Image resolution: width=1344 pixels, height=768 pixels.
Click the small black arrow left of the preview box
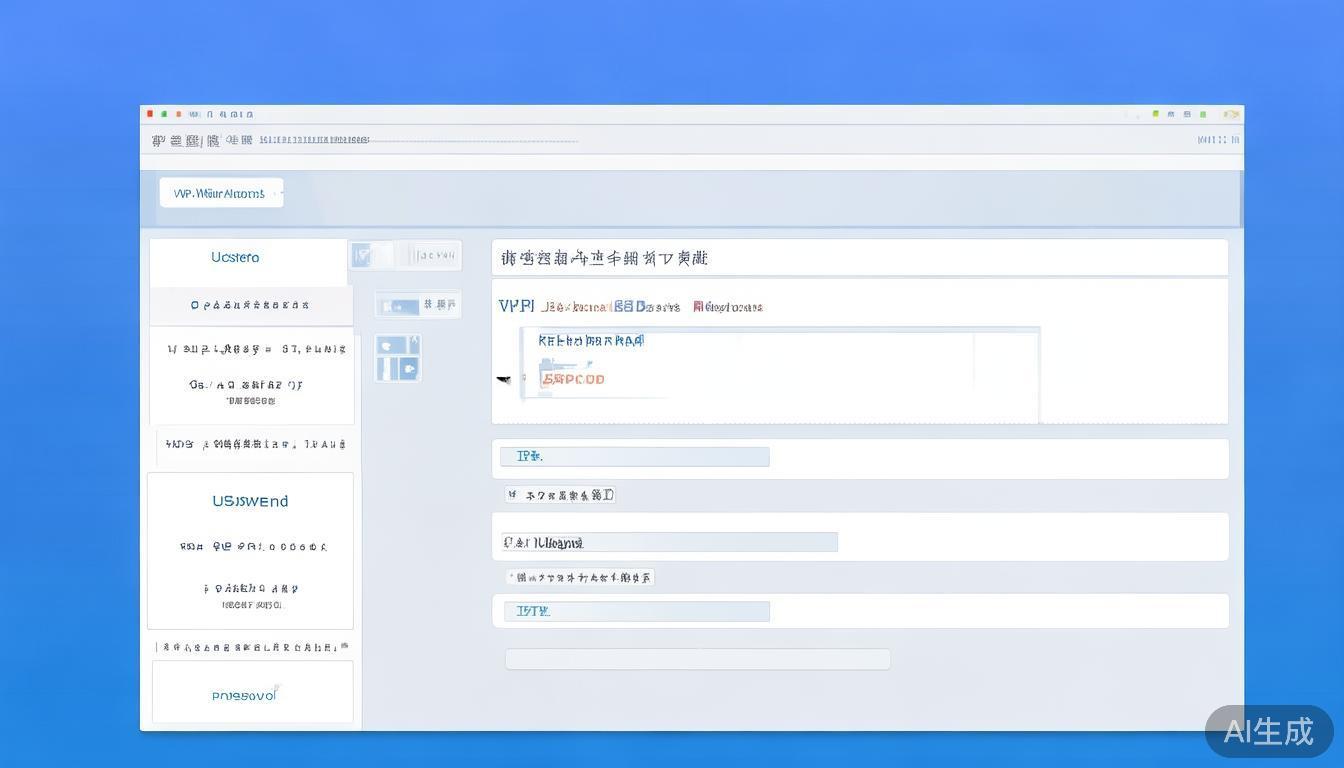point(503,379)
